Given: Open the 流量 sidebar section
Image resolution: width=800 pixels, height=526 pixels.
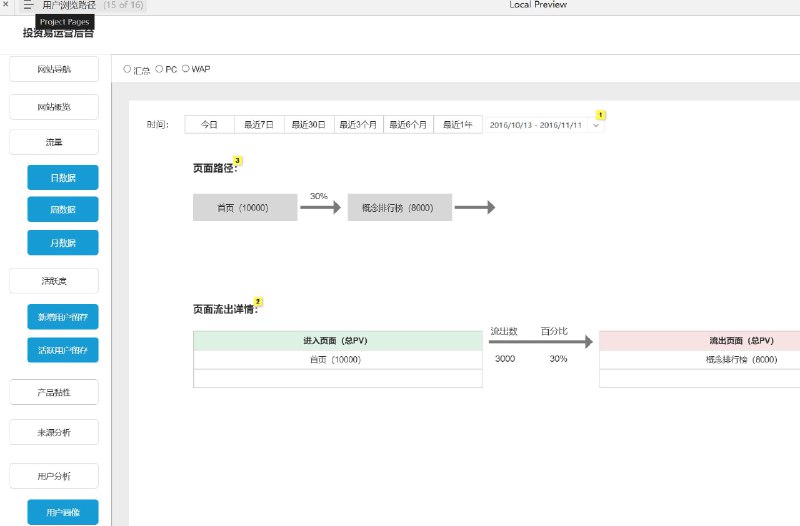Looking at the screenshot, I should click(54, 142).
